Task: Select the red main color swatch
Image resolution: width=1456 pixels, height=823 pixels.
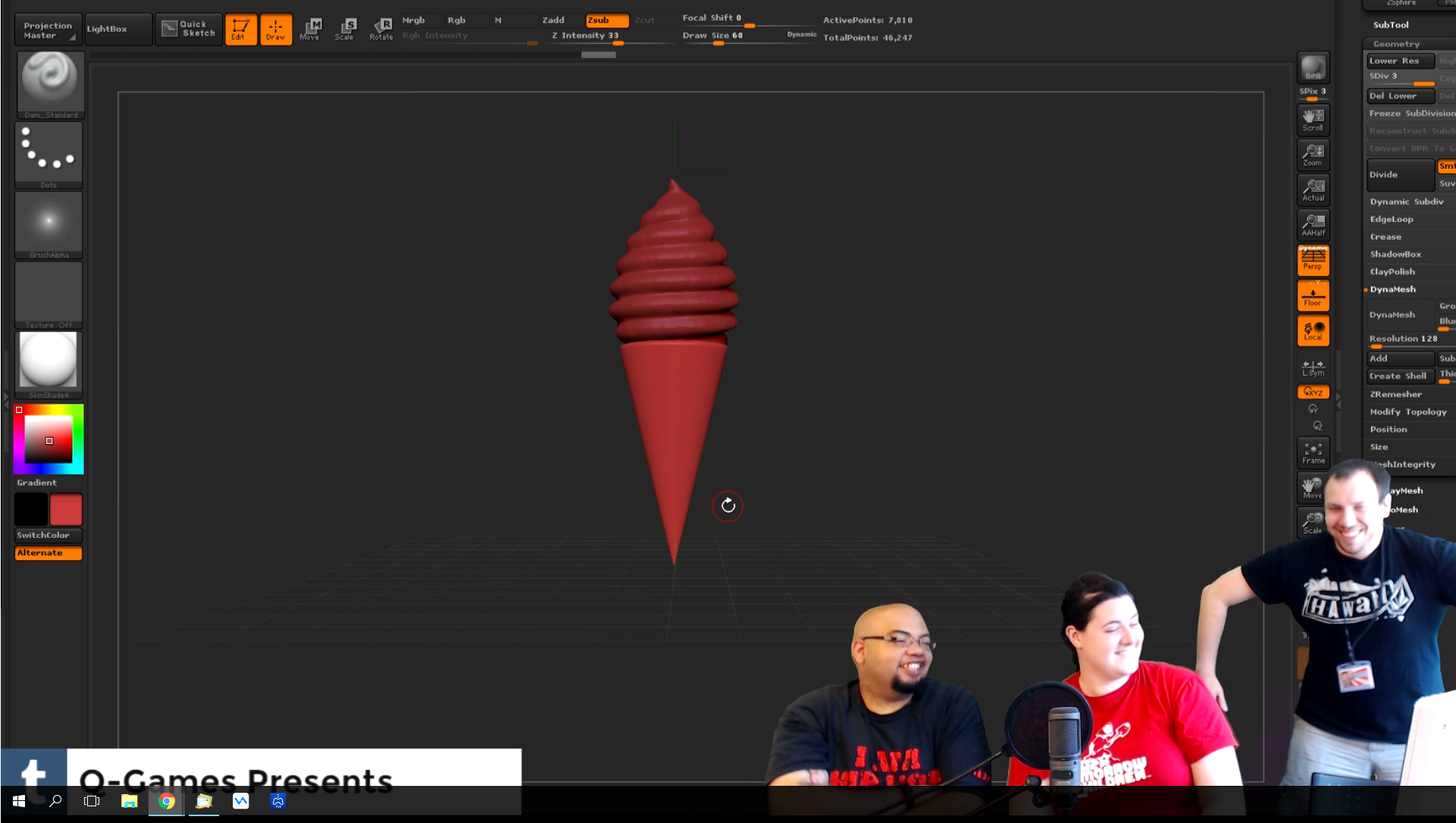Action: (x=66, y=509)
